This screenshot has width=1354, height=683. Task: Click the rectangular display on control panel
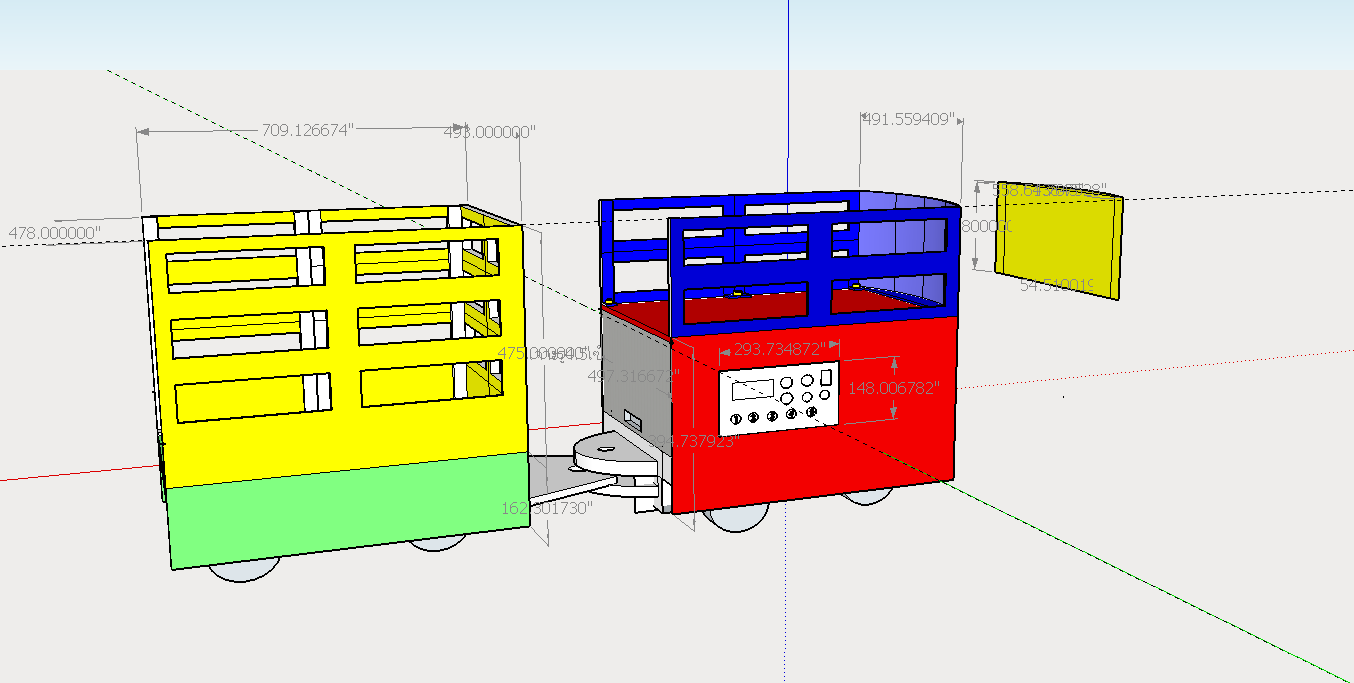tap(750, 387)
